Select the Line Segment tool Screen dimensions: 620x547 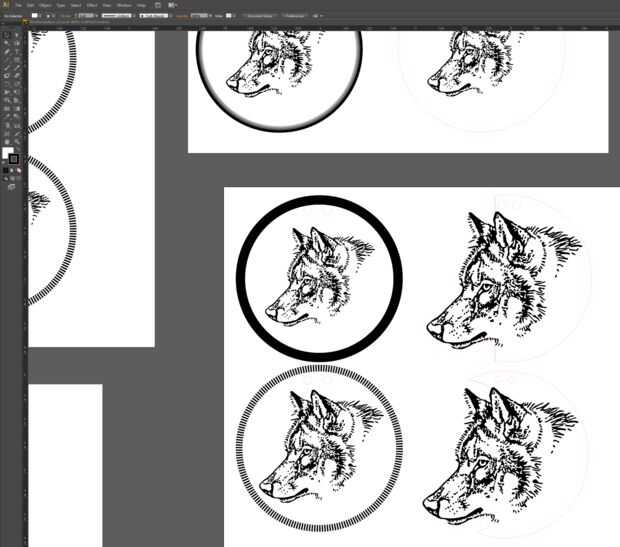tap(6, 60)
